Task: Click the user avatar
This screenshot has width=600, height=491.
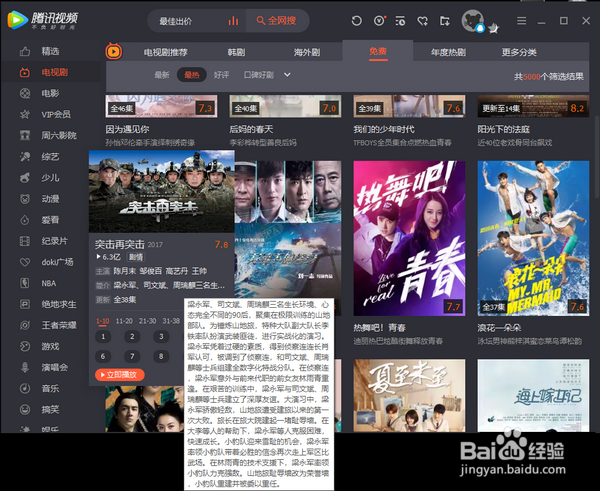Action: point(473,21)
